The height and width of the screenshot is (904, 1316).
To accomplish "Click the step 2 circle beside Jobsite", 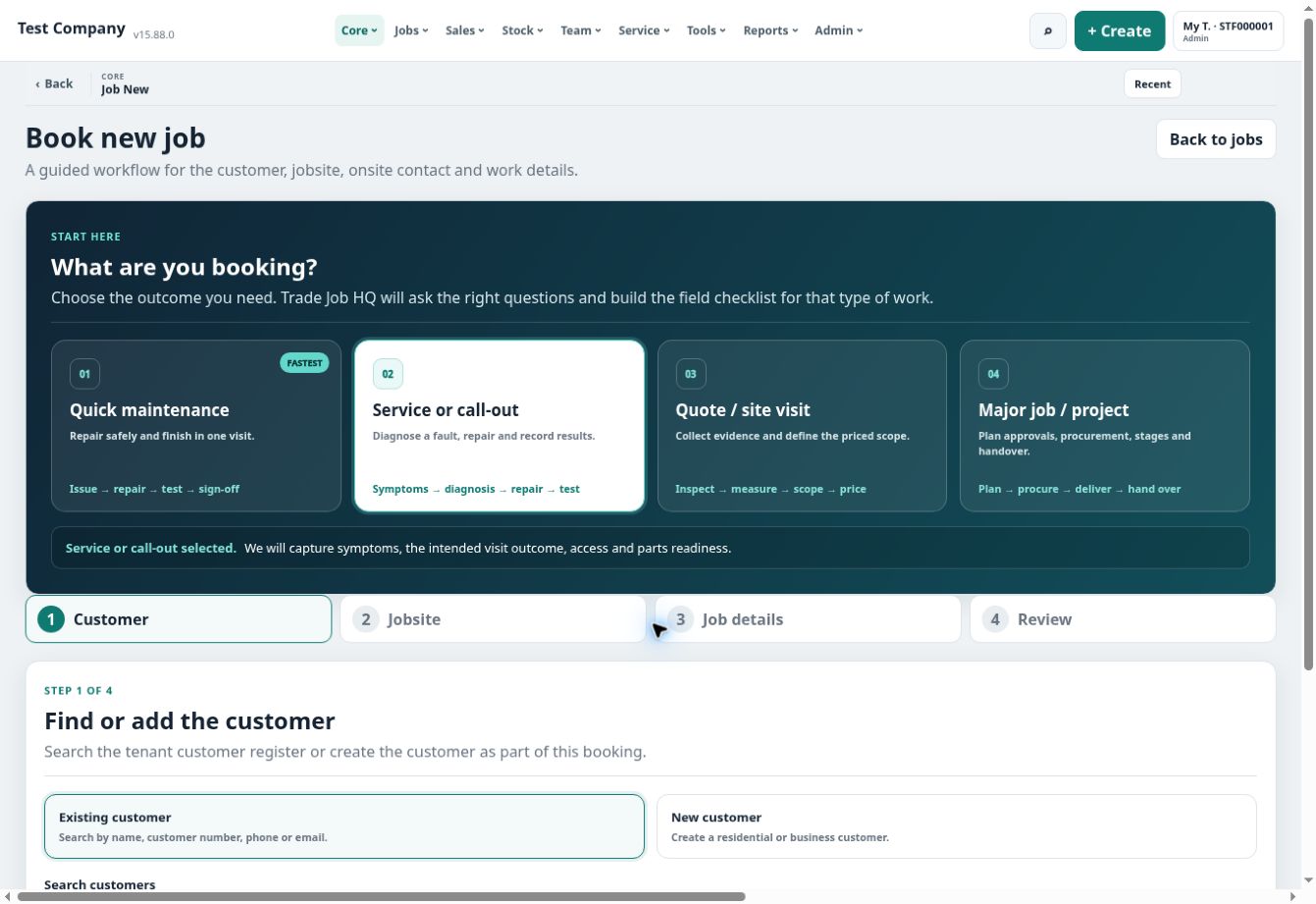I will pyautogui.click(x=365, y=619).
